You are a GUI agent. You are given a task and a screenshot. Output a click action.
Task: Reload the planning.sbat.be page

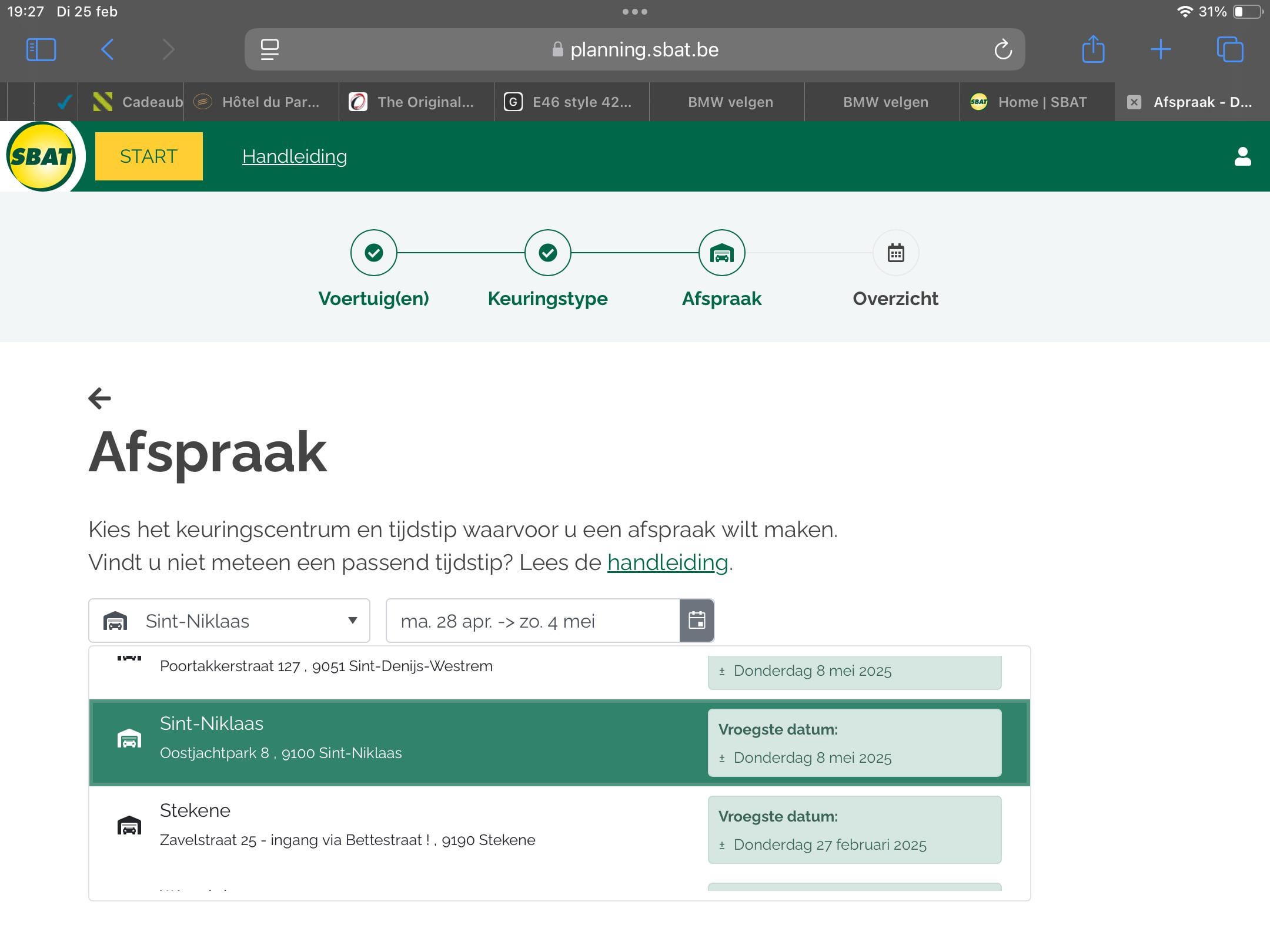point(1003,49)
